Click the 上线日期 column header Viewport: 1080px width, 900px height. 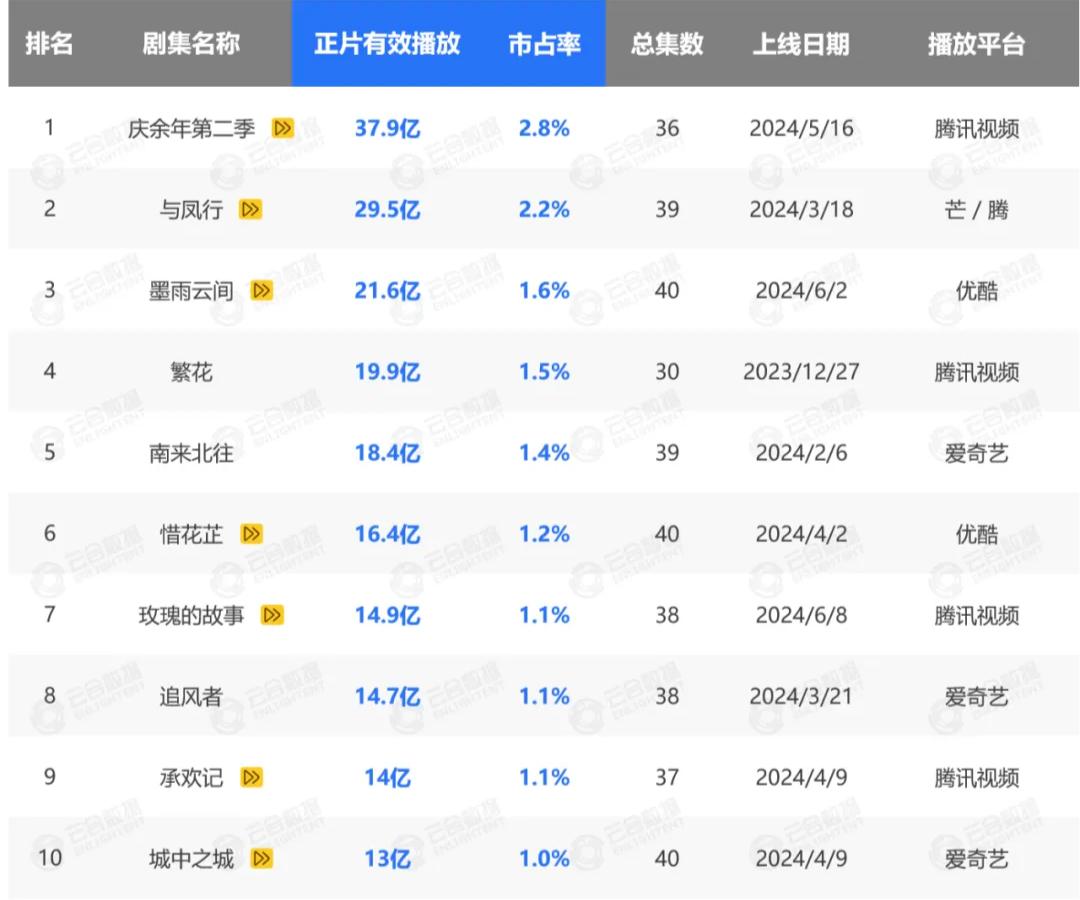point(801,43)
